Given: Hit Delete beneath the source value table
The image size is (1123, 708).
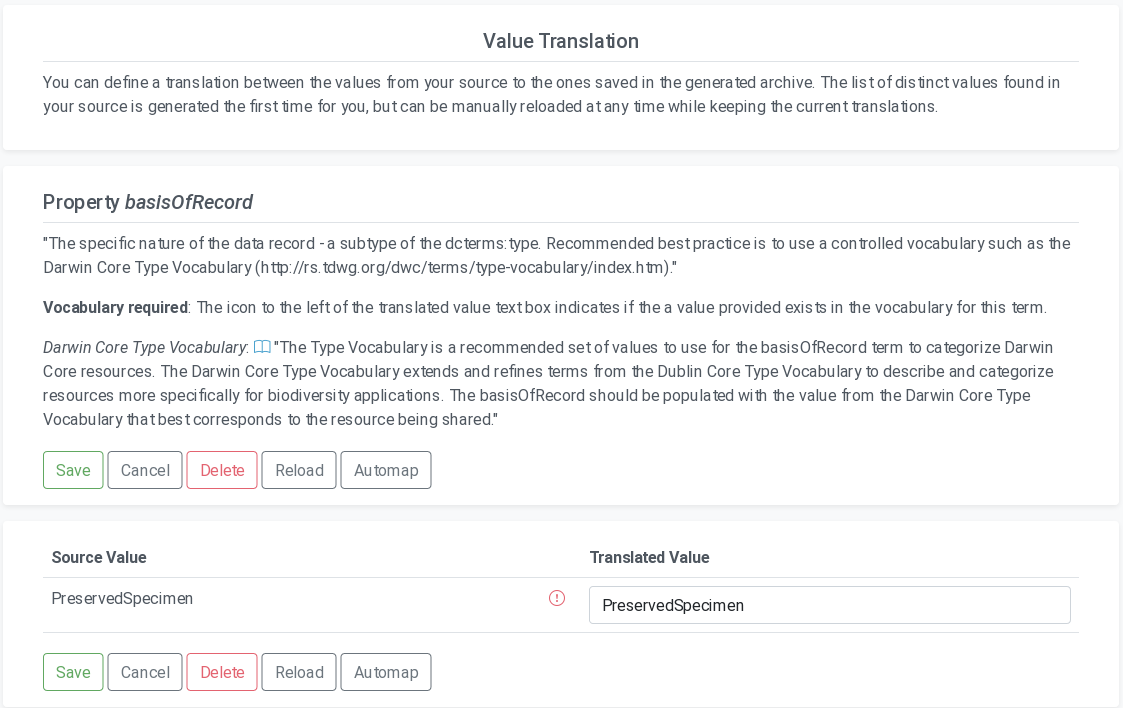Looking at the screenshot, I should click(222, 672).
